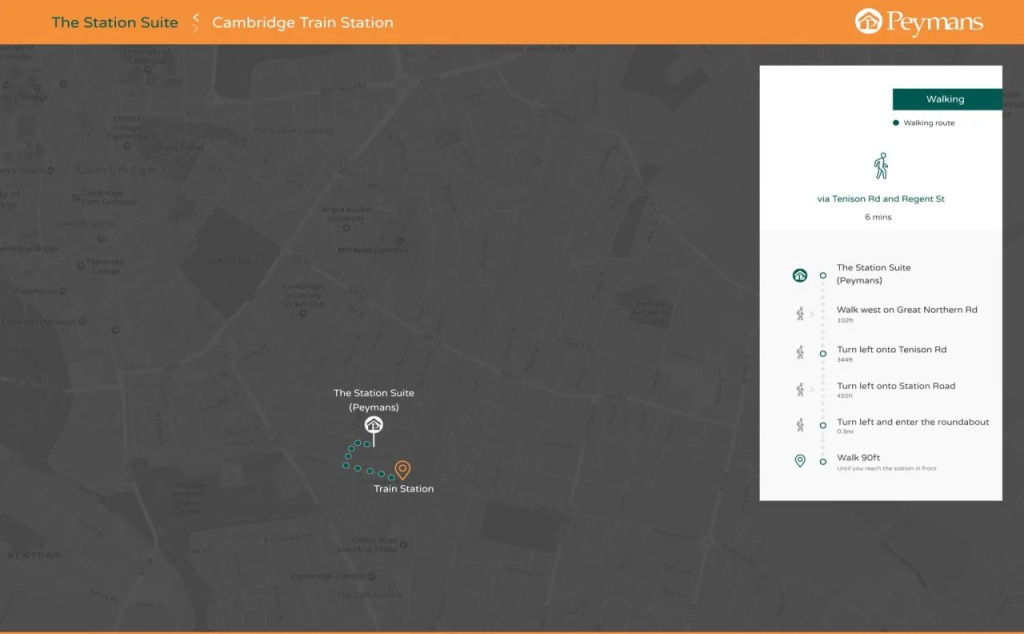Image resolution: width=1024 pixels, height=634 pixels.
Task: Click the 344ft distance label
Action: (x=845, y=360)
